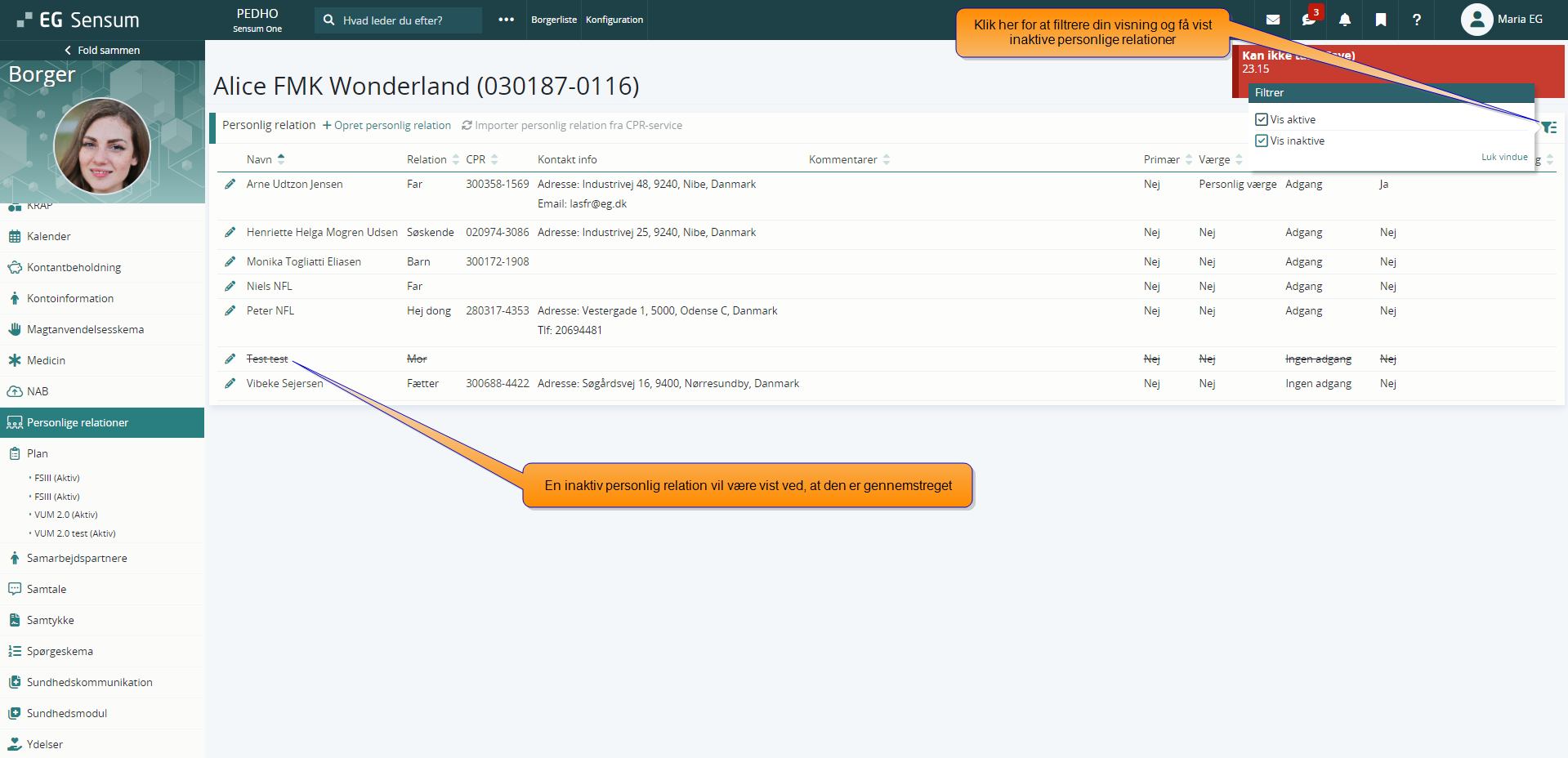Select Medicin in the left sidebar
The height and width of the screenshot is (758, 1568).
[46, 360]
